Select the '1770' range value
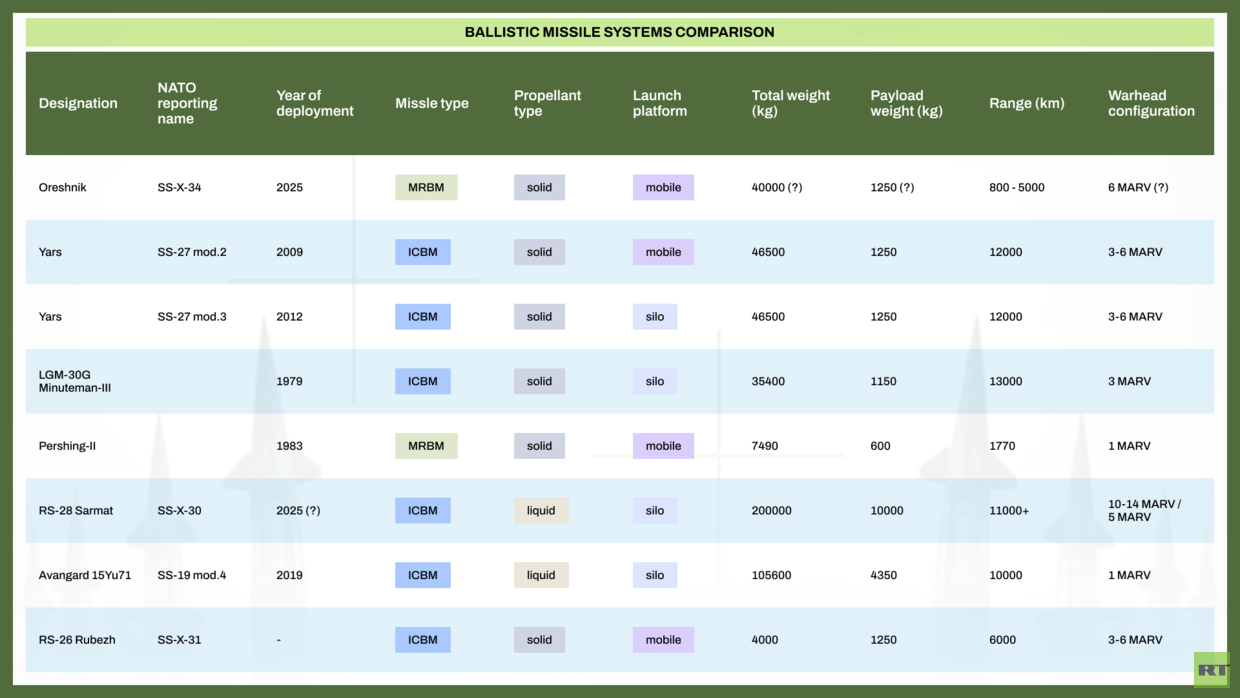This screenshot has height=698, width=1240. click(1002, 446)
